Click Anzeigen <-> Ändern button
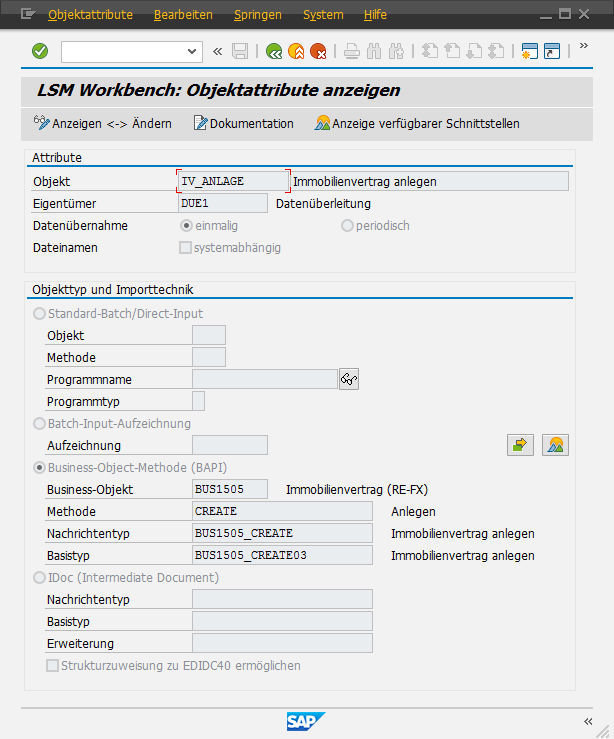This screenshot has width=614, height=739. 103,123
